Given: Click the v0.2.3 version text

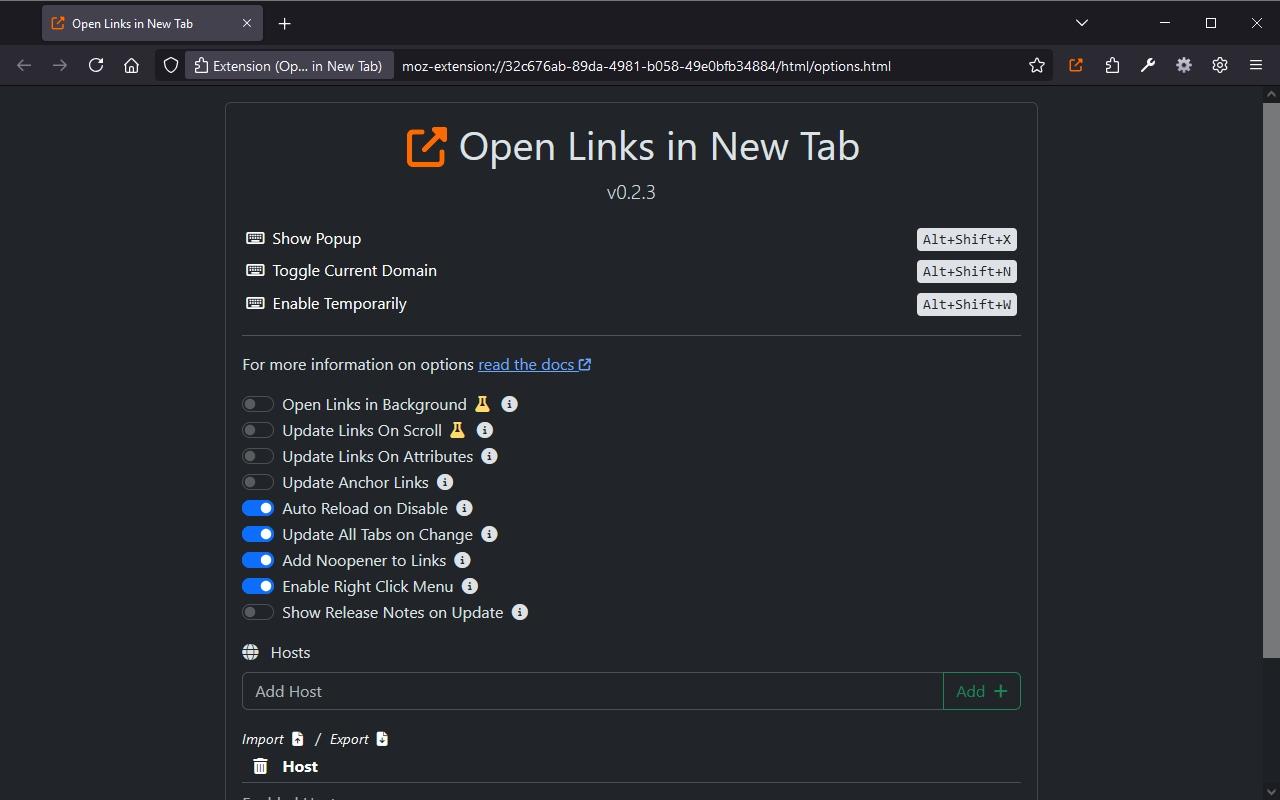Looking at the screenshot, I should point(631,192).
